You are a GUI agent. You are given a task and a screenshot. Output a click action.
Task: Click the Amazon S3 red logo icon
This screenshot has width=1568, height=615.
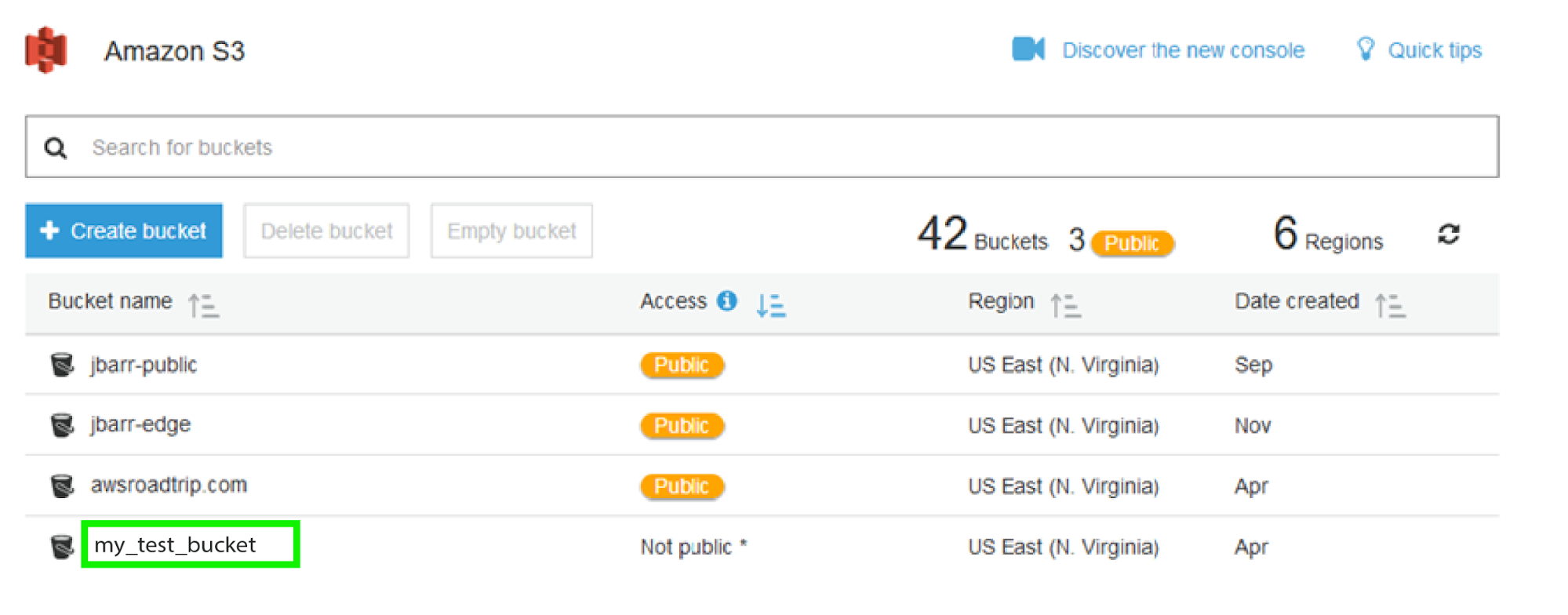(46, 49)
